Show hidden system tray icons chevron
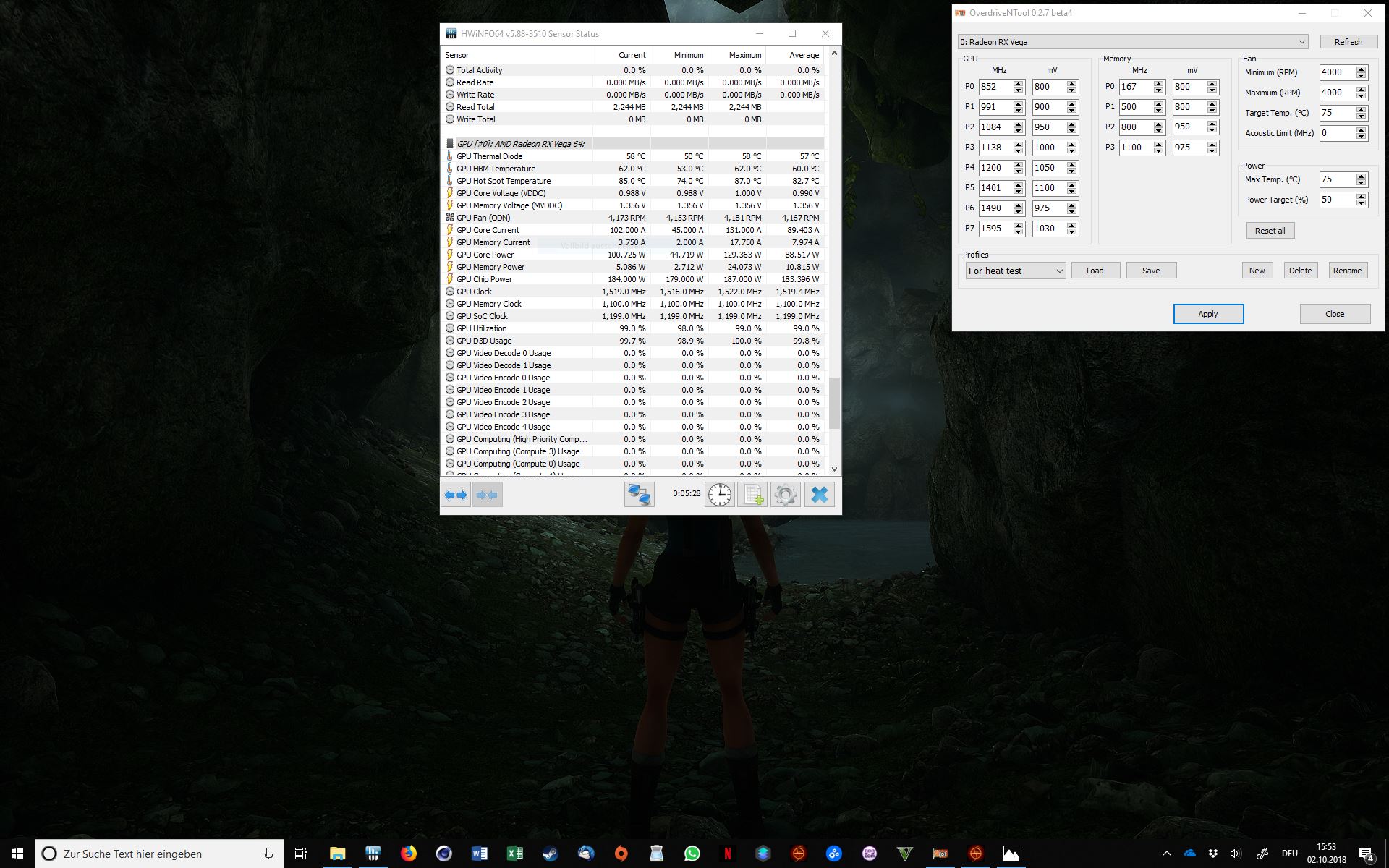 pyautogui.click(x=1166, y=854)
